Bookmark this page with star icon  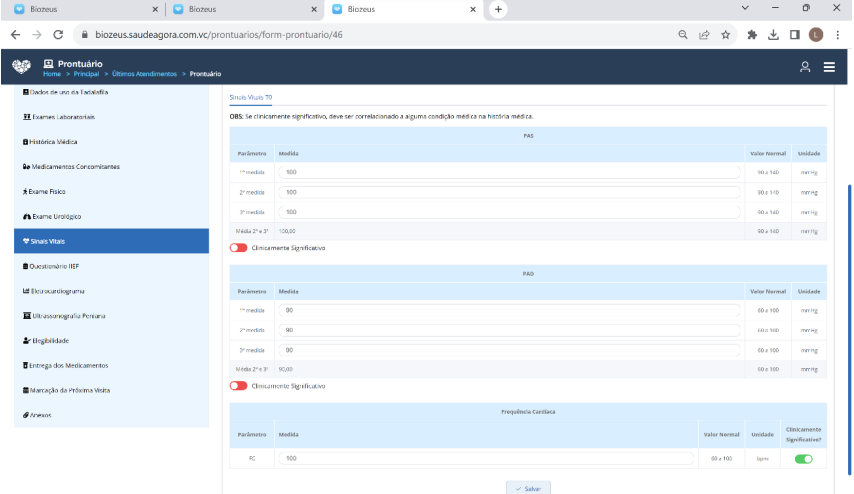(x=725, y=34)
